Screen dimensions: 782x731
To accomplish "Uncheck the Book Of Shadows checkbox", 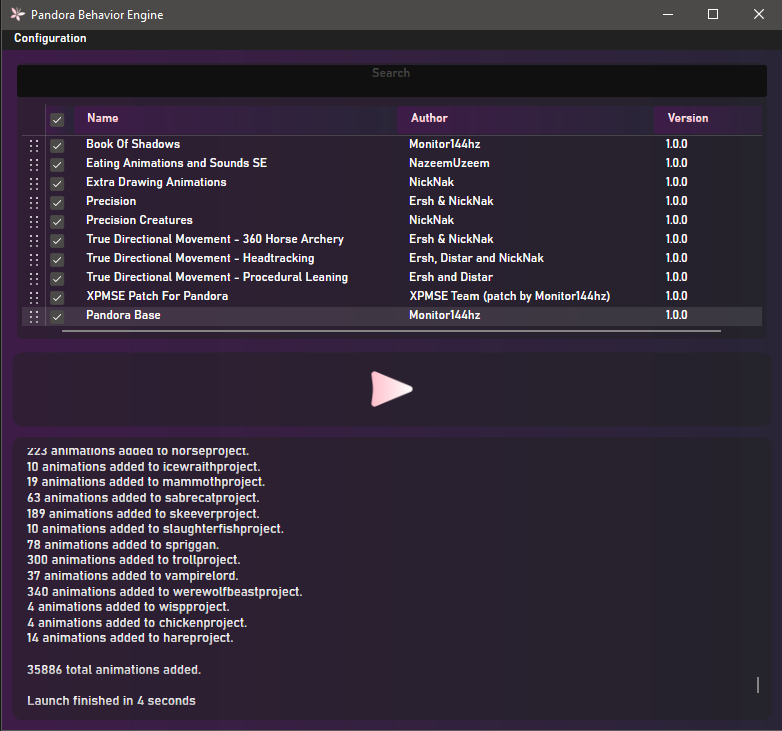I will coord(57,146).
